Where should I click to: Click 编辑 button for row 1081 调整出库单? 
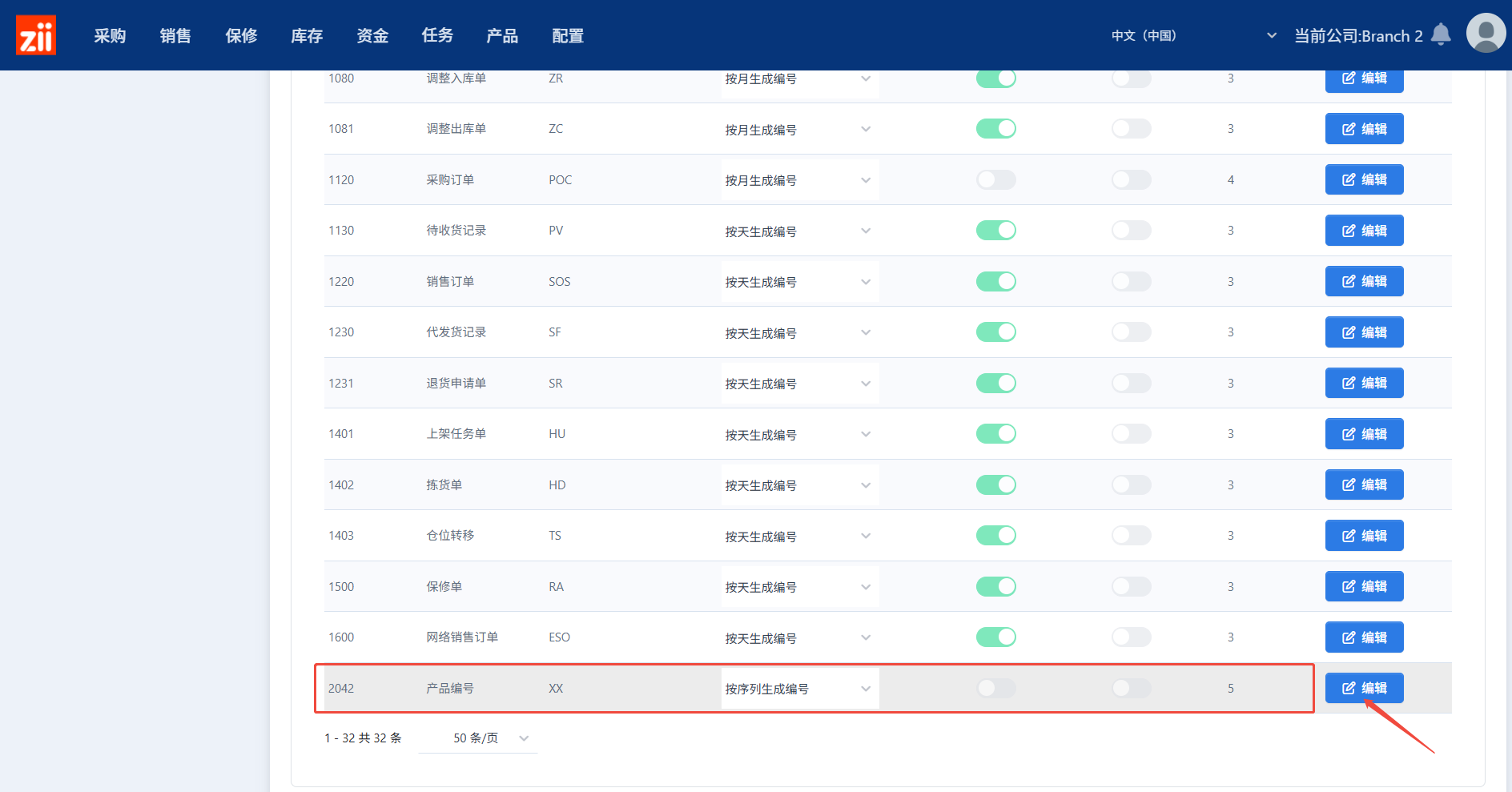[x=1364, y=129]
